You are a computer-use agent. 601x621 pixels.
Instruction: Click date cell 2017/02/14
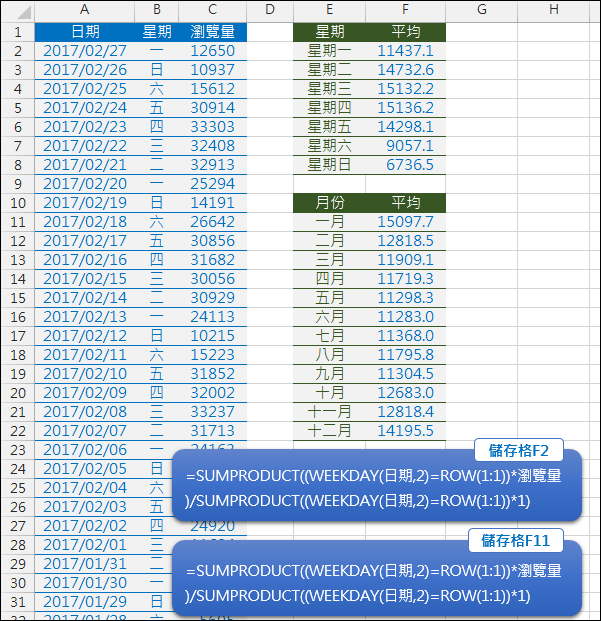[85, 298]
